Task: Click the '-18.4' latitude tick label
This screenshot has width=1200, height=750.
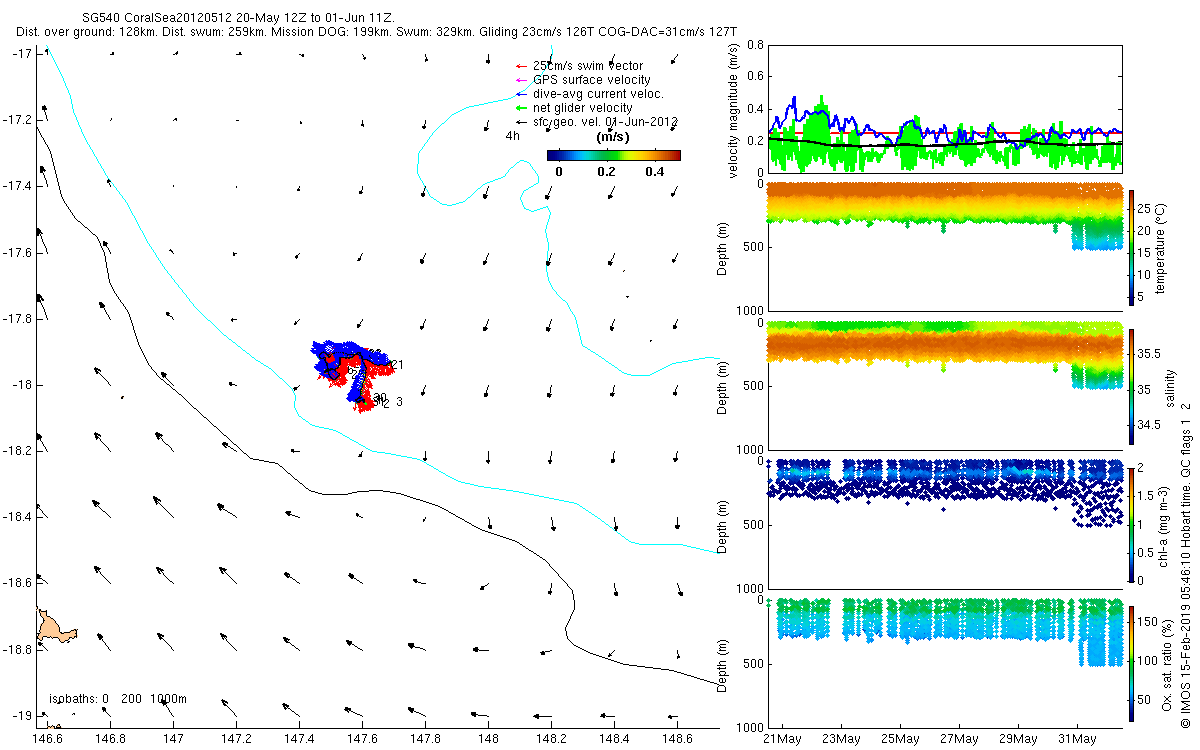Action: coord(18,517)
